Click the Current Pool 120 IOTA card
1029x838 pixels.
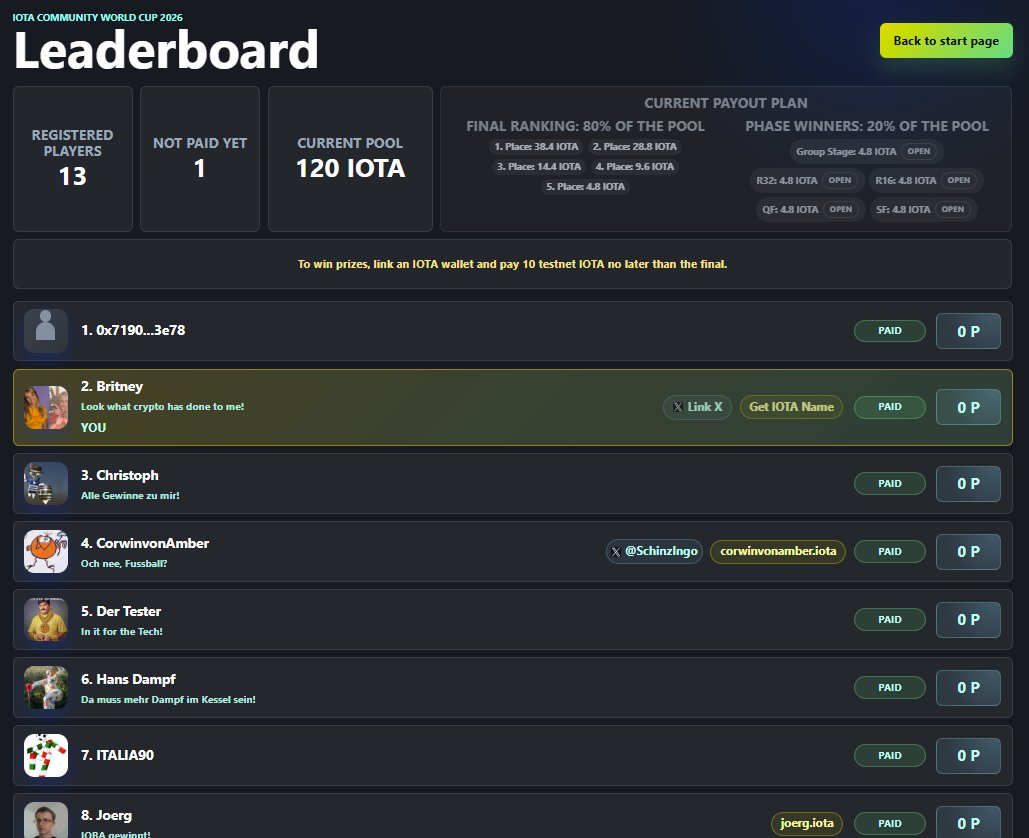pos(350,159)
